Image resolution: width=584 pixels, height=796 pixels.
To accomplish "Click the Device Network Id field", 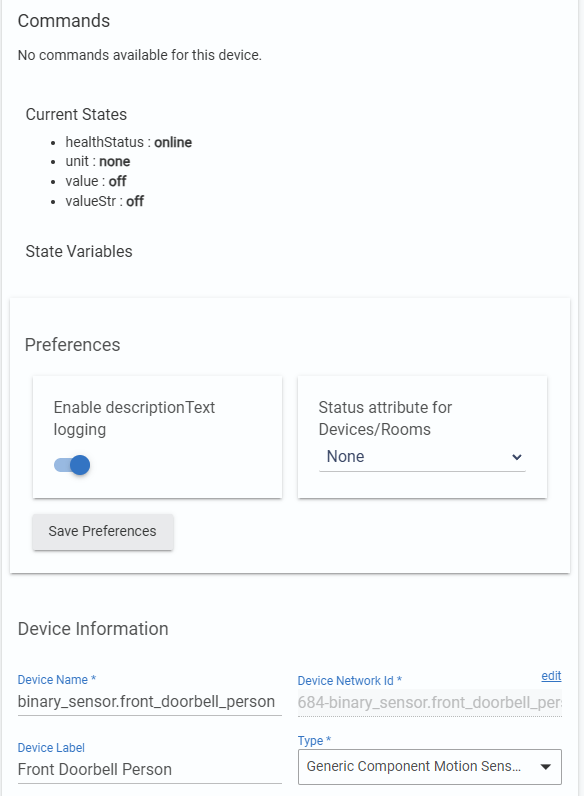I will pos(430,703).
